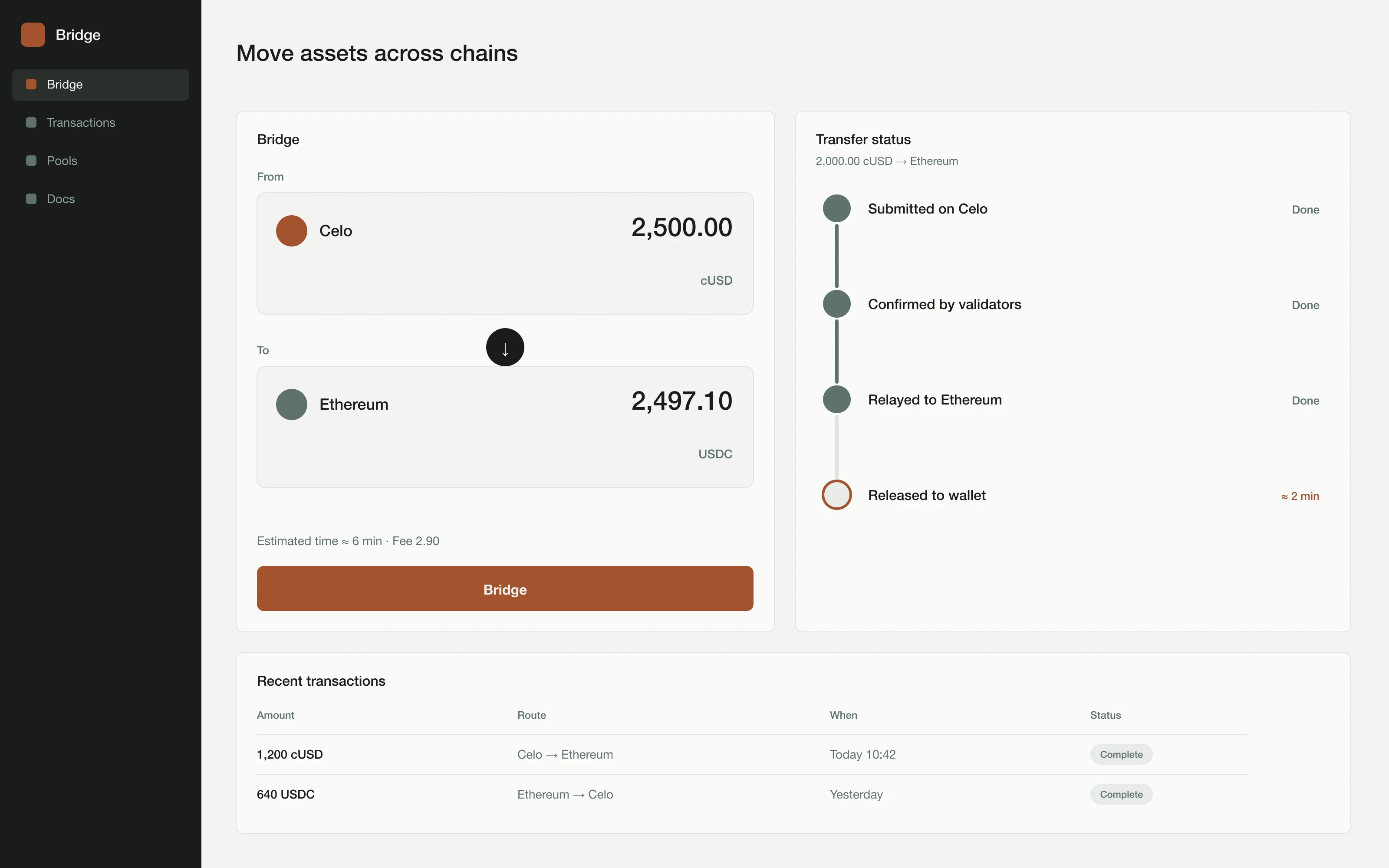
Task: Click the Confirmed by validators step circle
Action: 837,304
